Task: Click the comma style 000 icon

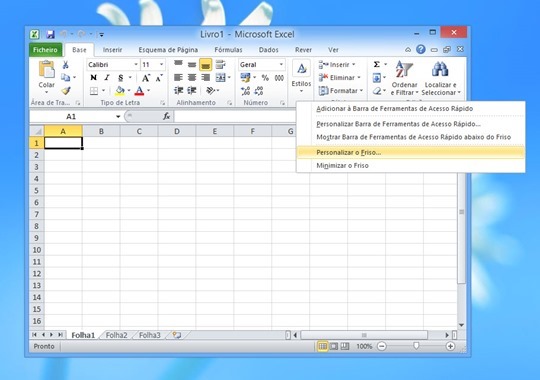Action: click(279, 78)
